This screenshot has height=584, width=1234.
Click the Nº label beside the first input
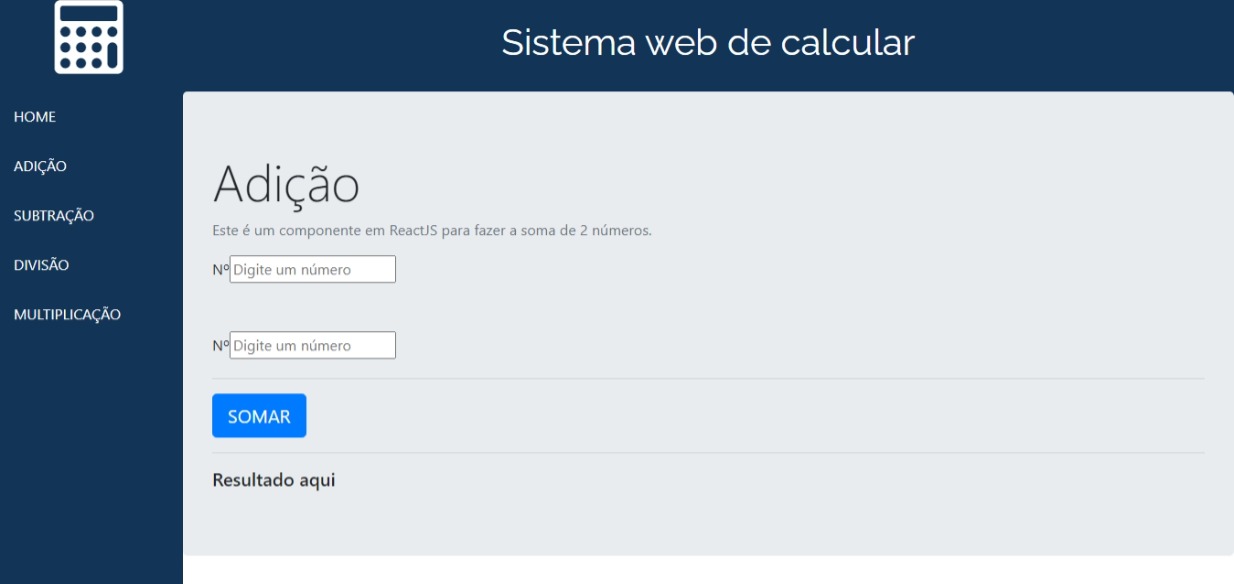coord(219,268)
